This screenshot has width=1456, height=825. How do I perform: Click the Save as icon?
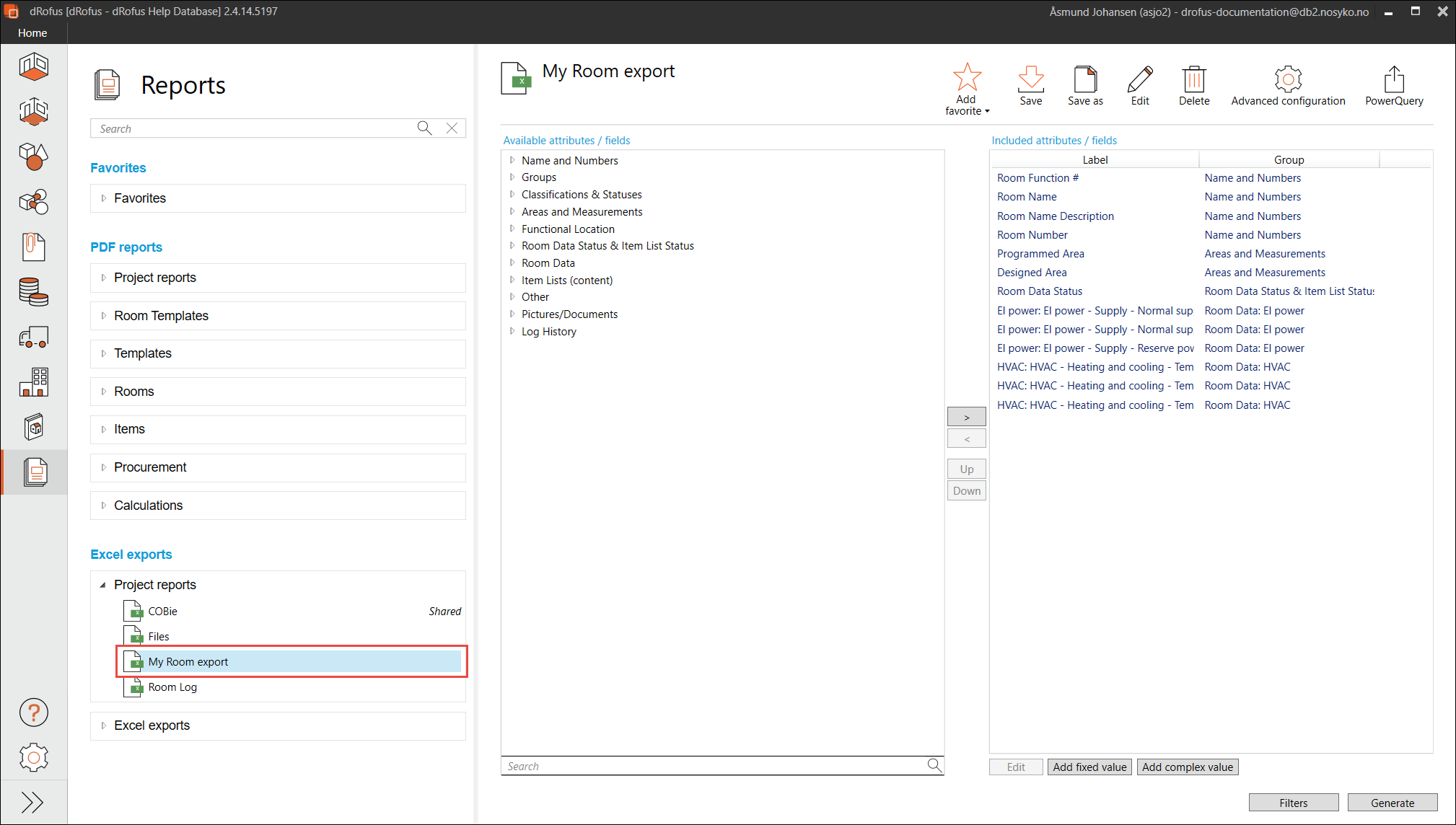(x=1085, y=79)
